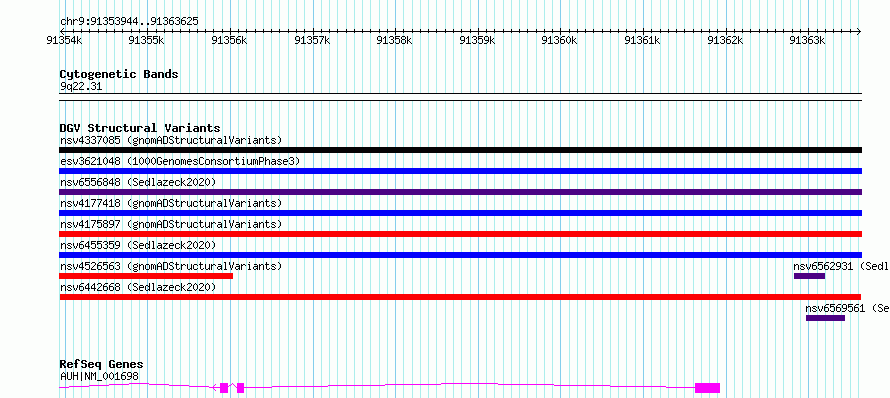The image size is (890, 398).
Task: Click the 91359k ruler tick label
Action: pos(478,40)
